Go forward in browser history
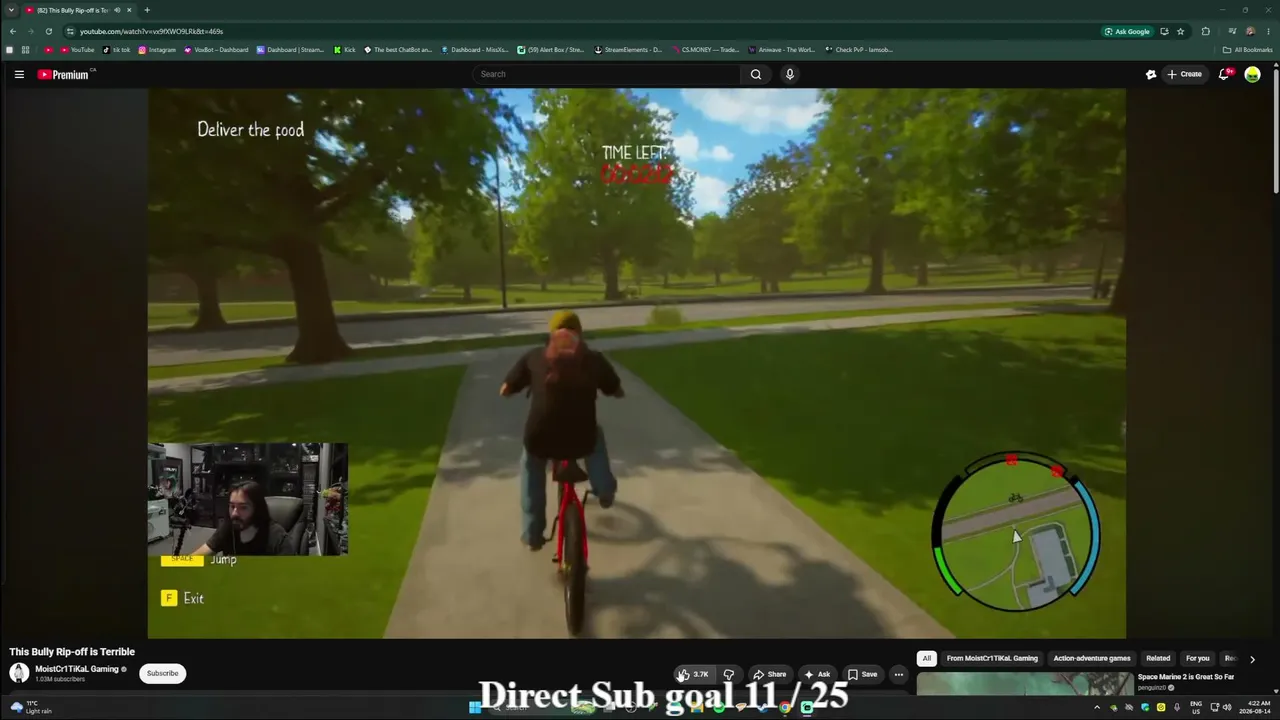 [x=30, y=31]
